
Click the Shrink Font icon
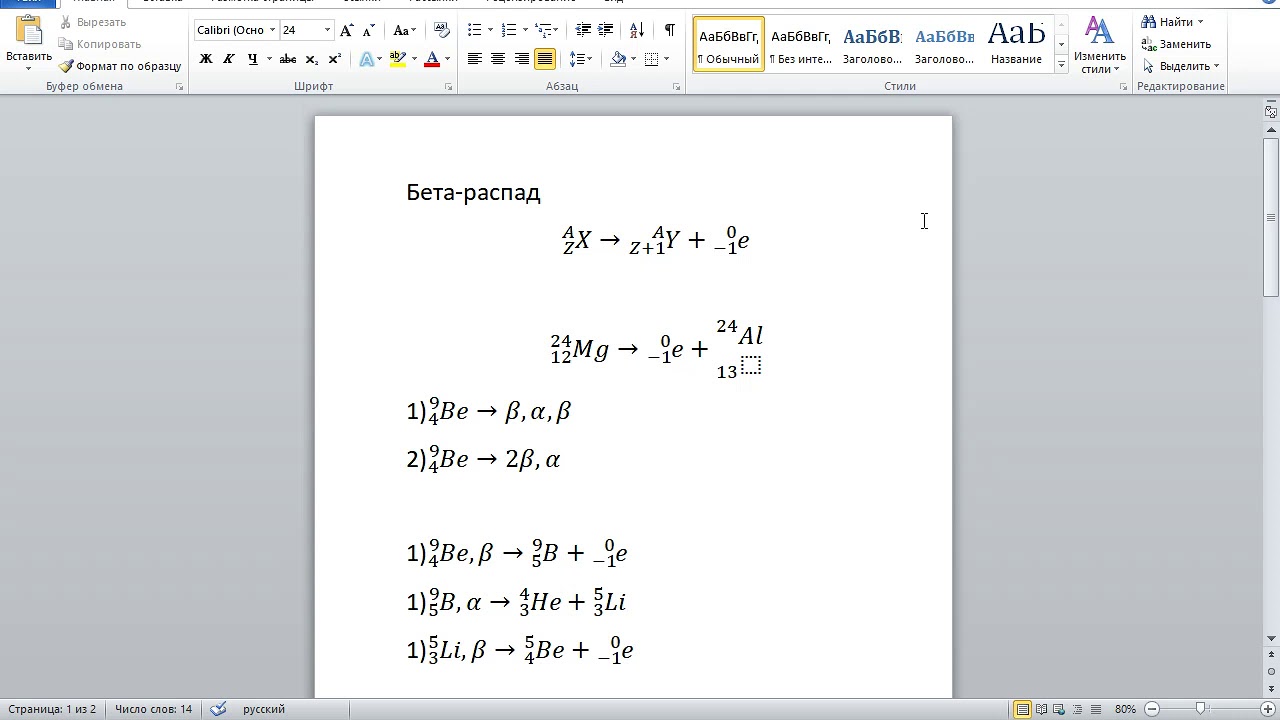(x=368, y=30)
